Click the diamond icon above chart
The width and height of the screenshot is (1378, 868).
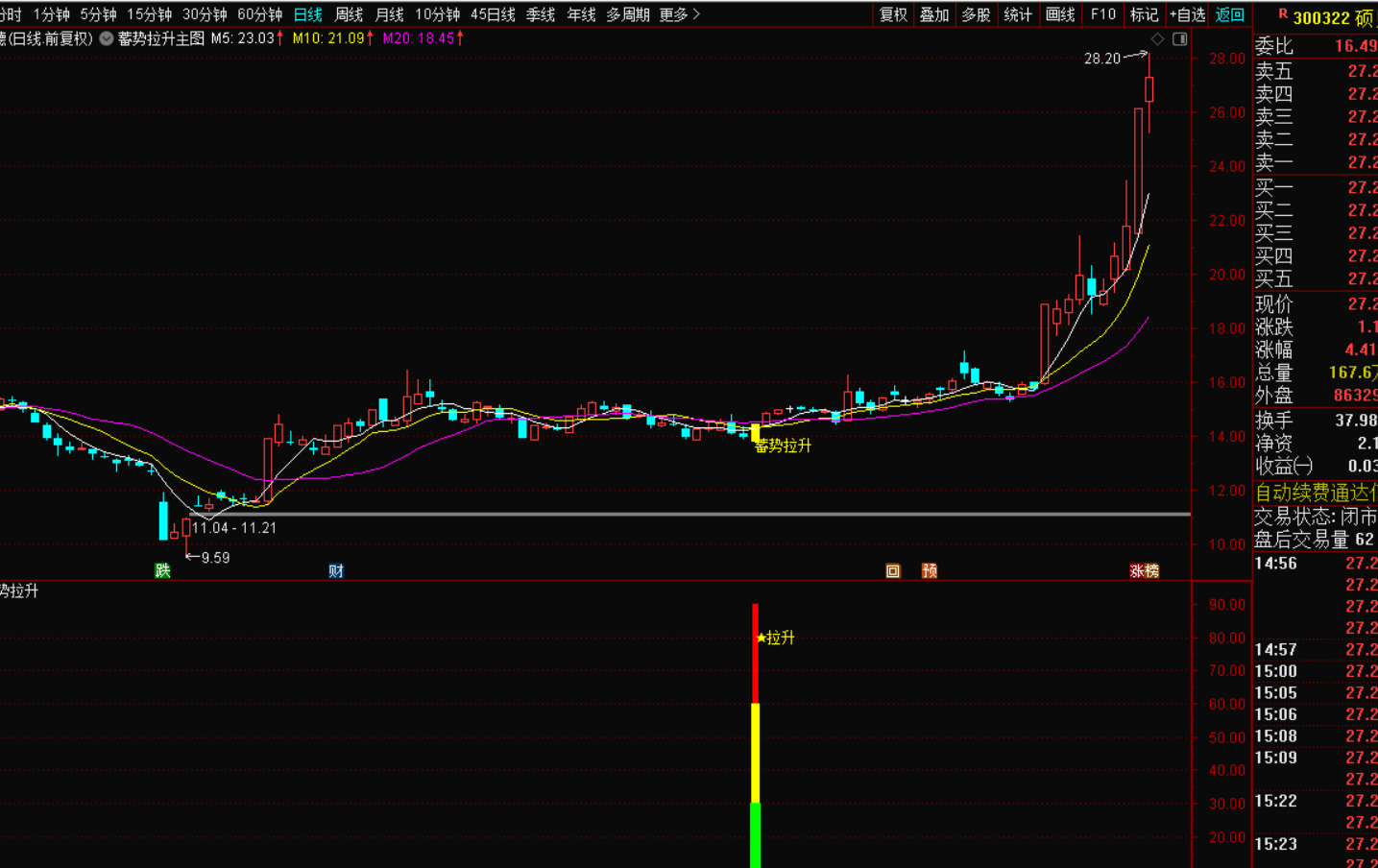(1157, 39)
